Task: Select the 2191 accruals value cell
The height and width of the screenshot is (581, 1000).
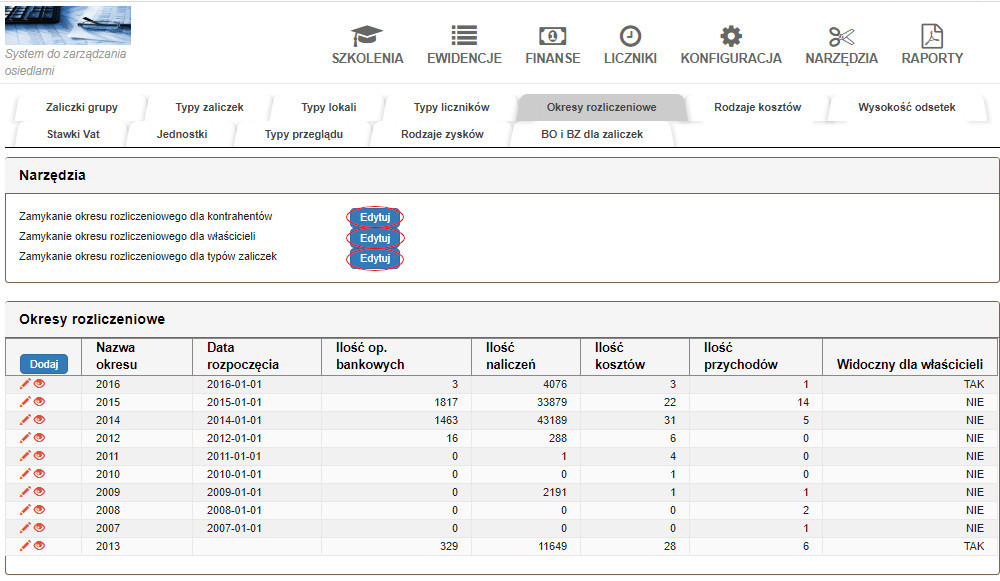Action: tap(525, 492)
